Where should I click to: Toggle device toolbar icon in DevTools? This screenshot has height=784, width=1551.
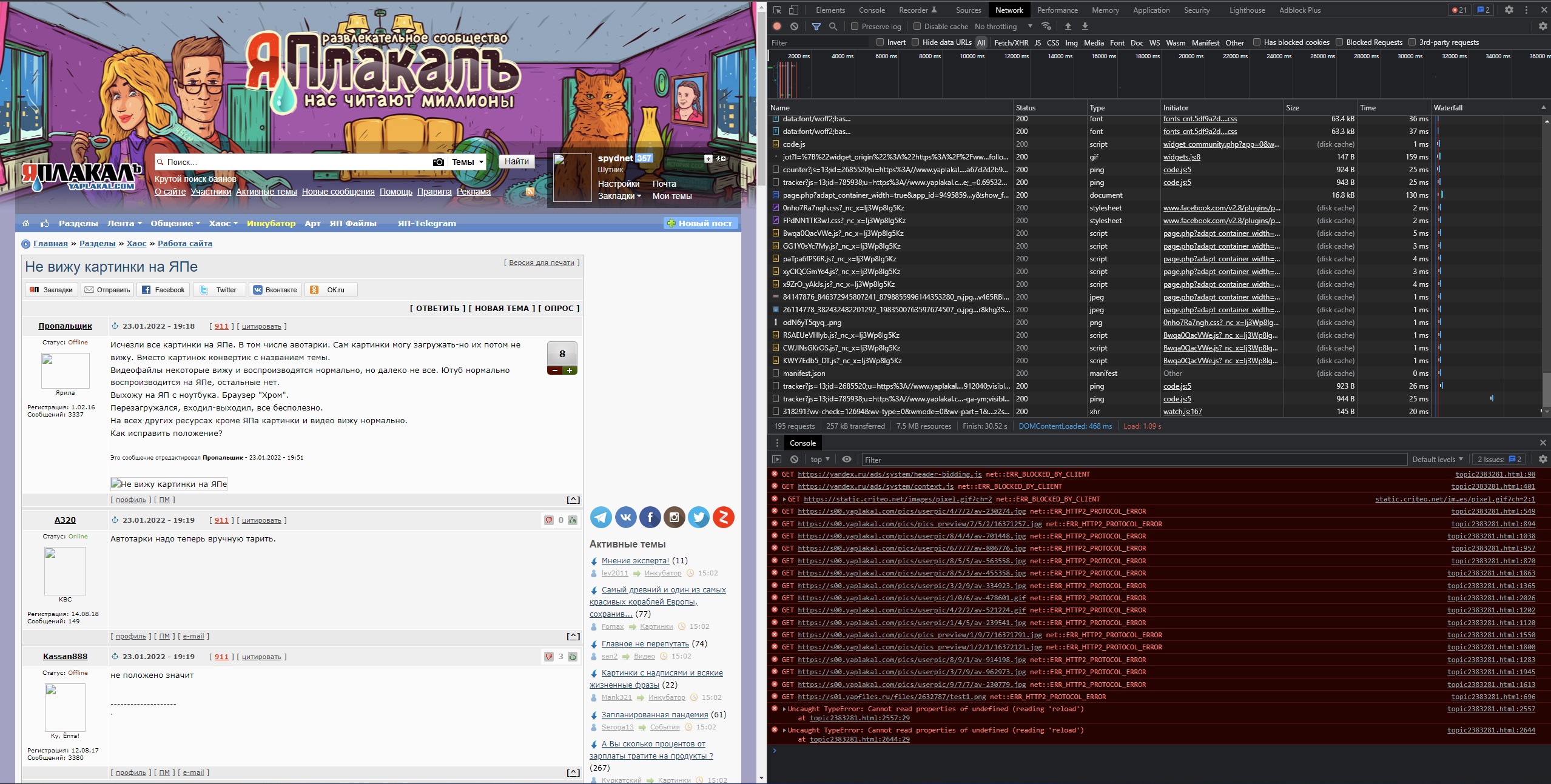point(793,10)
